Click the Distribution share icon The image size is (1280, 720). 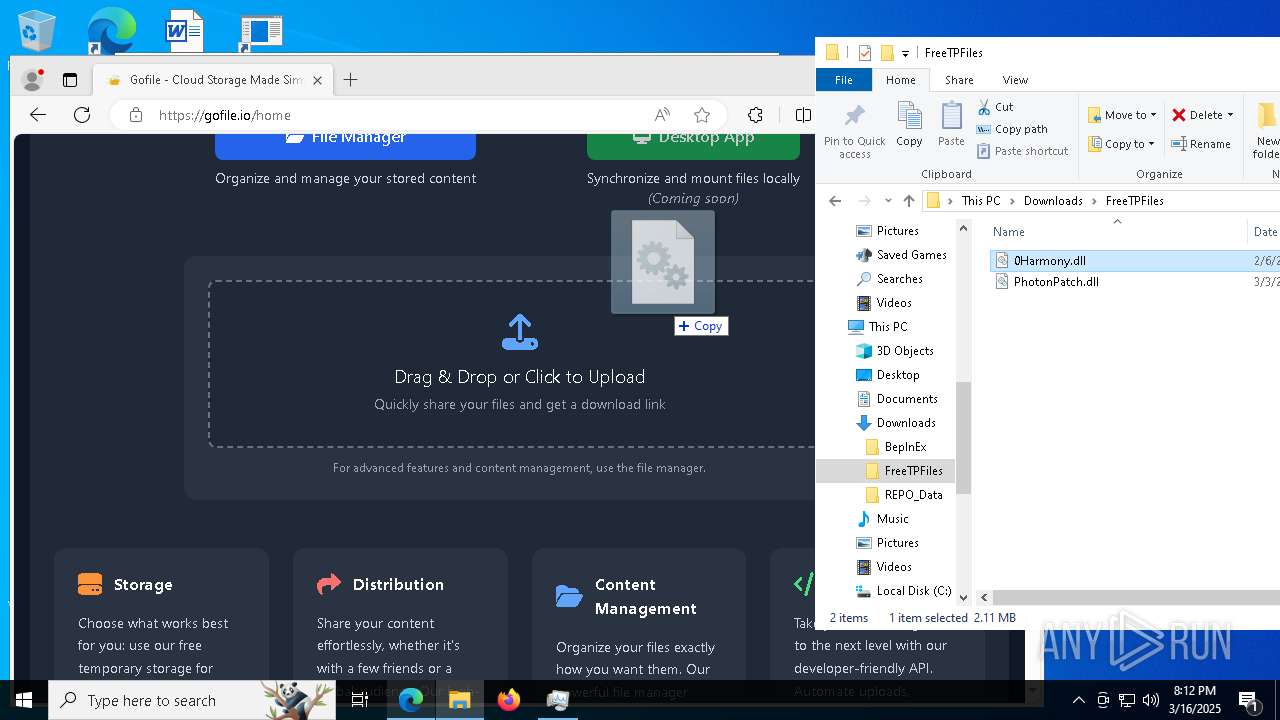coord(329,584)
